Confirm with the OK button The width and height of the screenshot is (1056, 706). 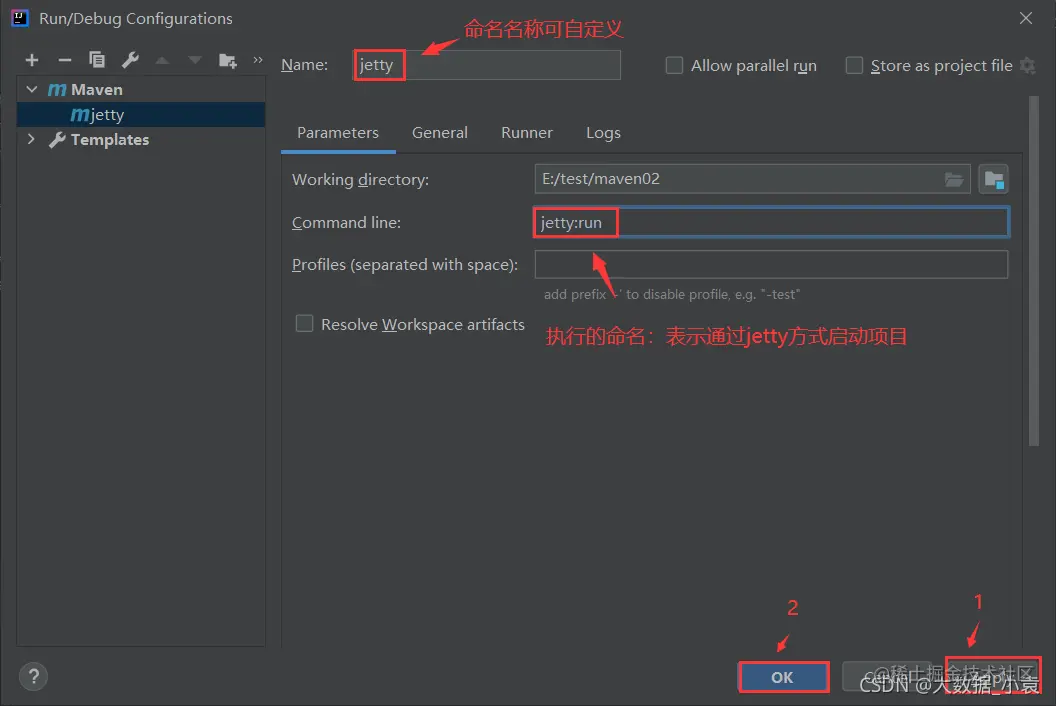[784, 677]
